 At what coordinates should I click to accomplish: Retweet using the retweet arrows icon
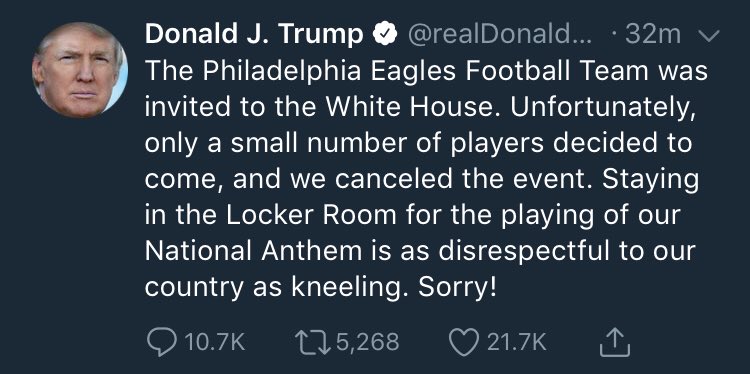[313, 342]
